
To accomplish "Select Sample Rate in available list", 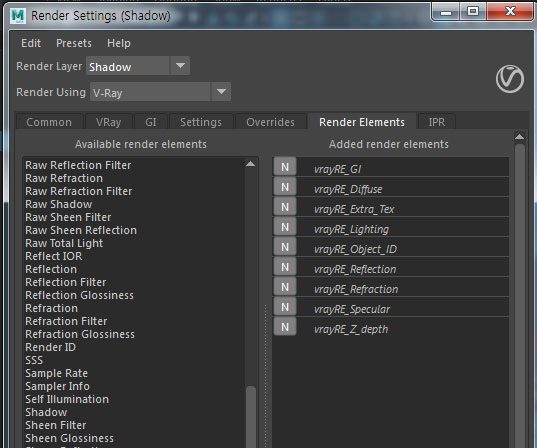I will coord(57,373).
